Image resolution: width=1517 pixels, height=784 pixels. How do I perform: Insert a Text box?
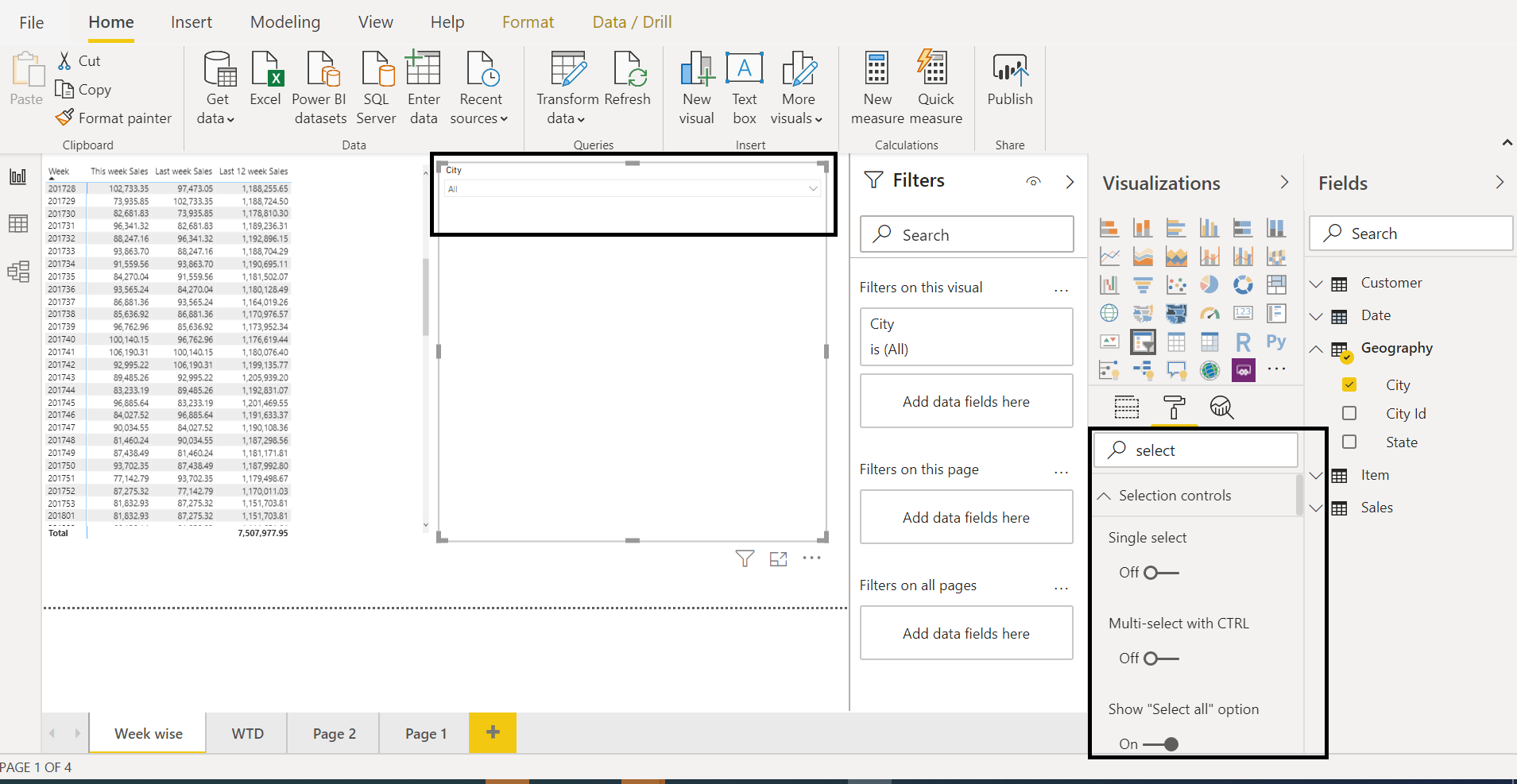[745, 88]
